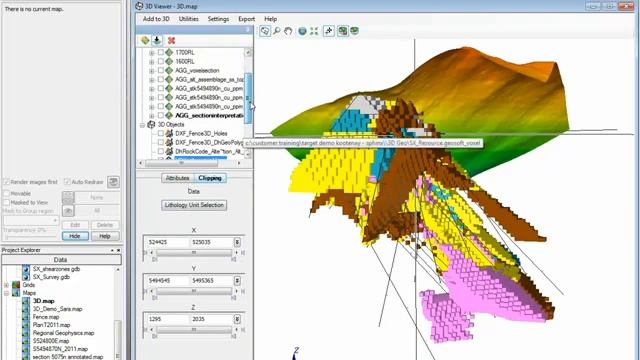Check the AGG_sectioninterpretation checkbox

[x=161, y=116]
